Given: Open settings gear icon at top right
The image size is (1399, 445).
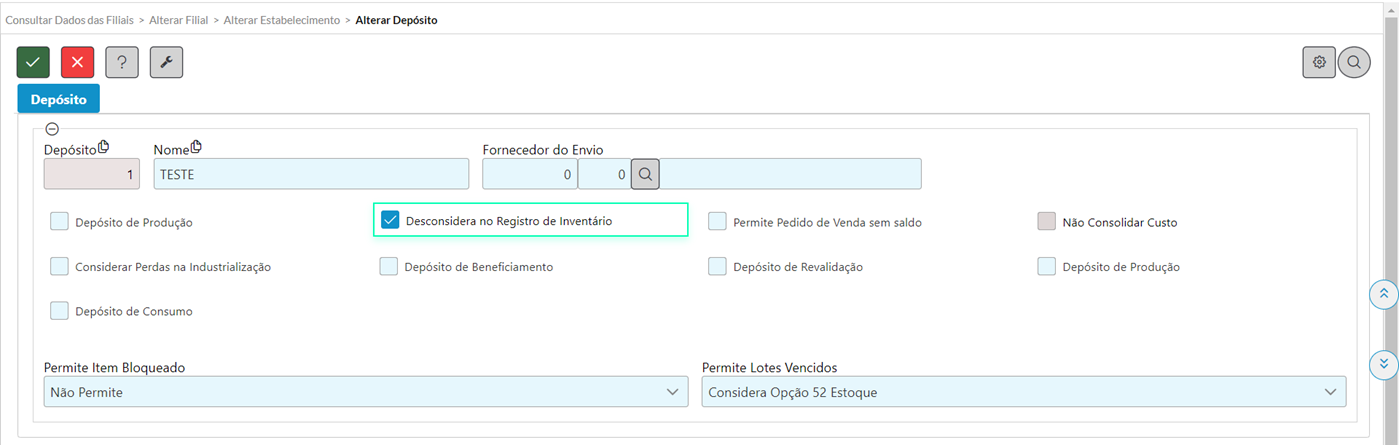Looking at the screenshot, I should pyautogui.click(x=1319, y=62).
